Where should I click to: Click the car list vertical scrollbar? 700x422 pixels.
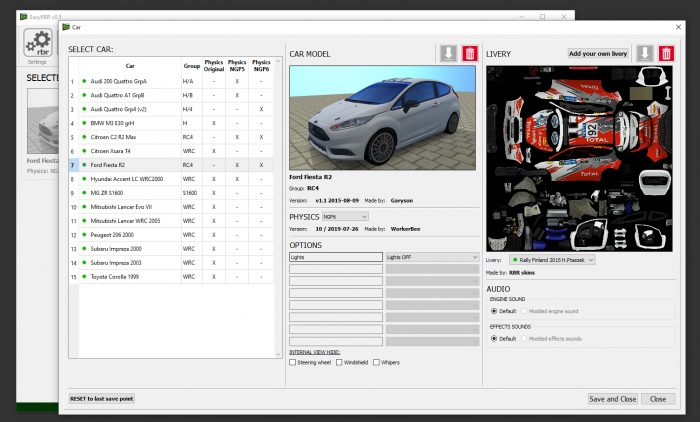[x=278, y=208]
